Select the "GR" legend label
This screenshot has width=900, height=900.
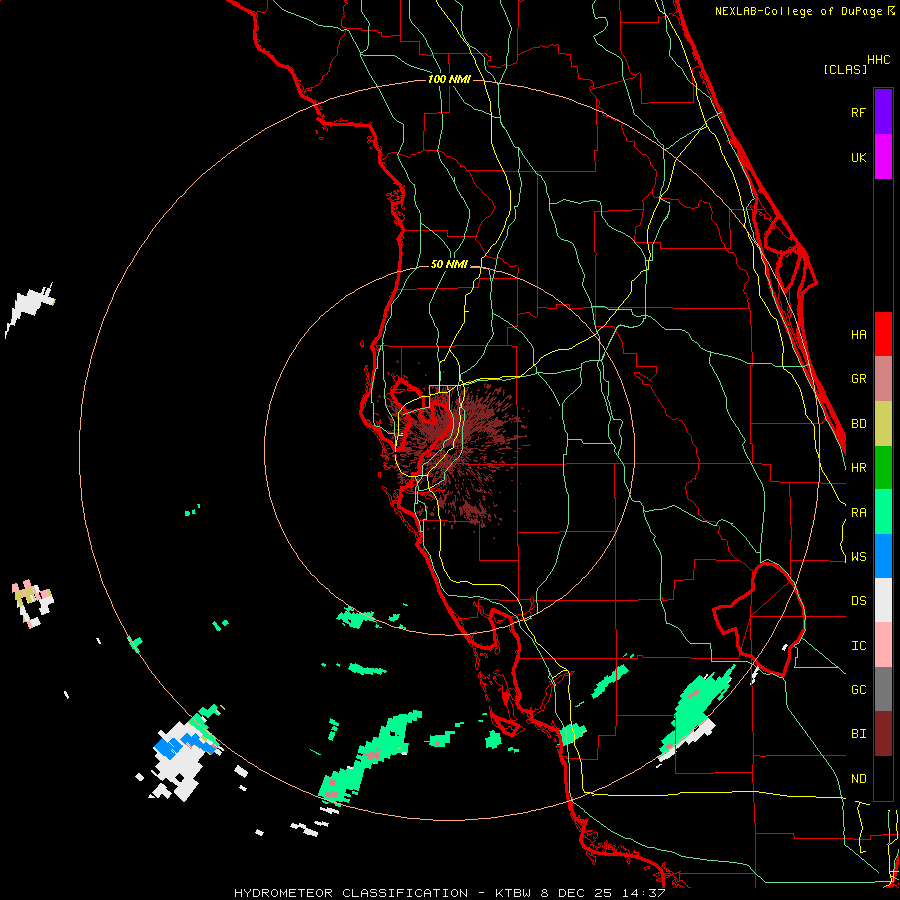[858, 379]
